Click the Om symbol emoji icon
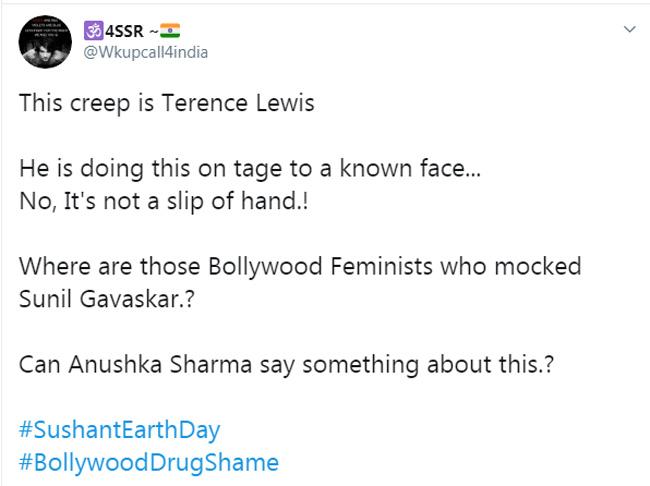 pyautogui.click(x=93, y=30)
